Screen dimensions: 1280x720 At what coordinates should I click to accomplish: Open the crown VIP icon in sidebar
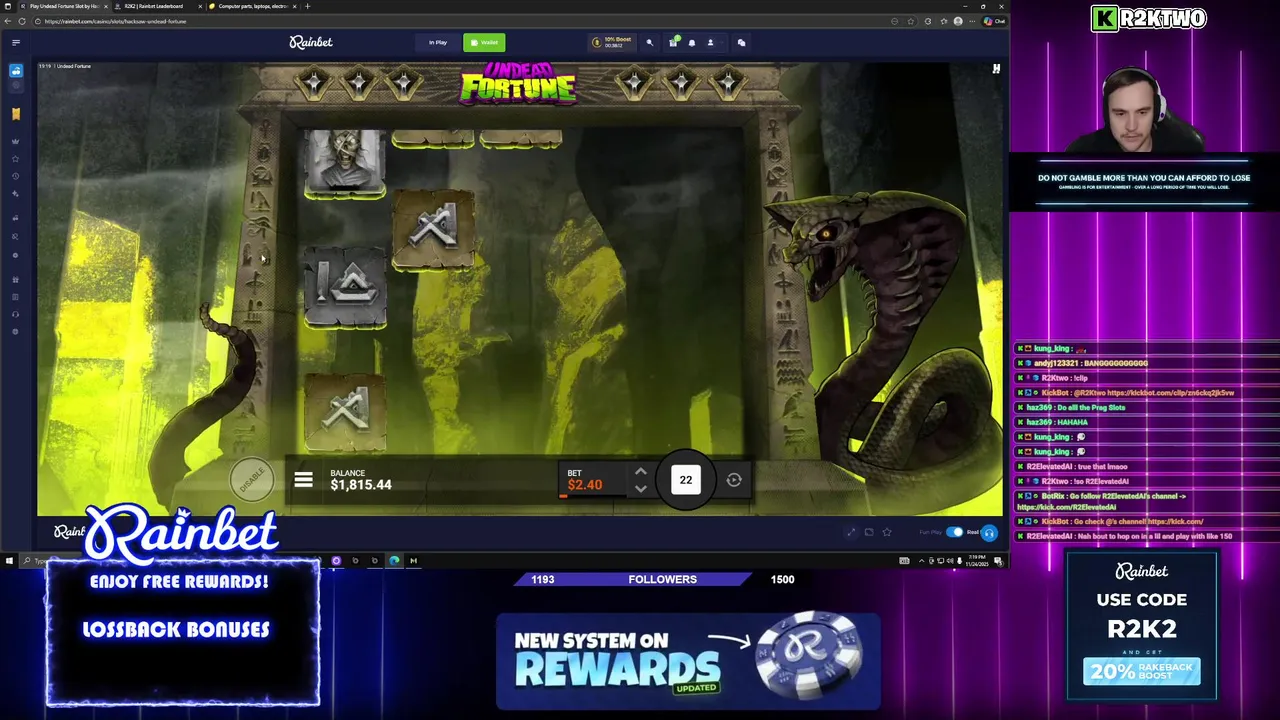[x=15, y=141]
